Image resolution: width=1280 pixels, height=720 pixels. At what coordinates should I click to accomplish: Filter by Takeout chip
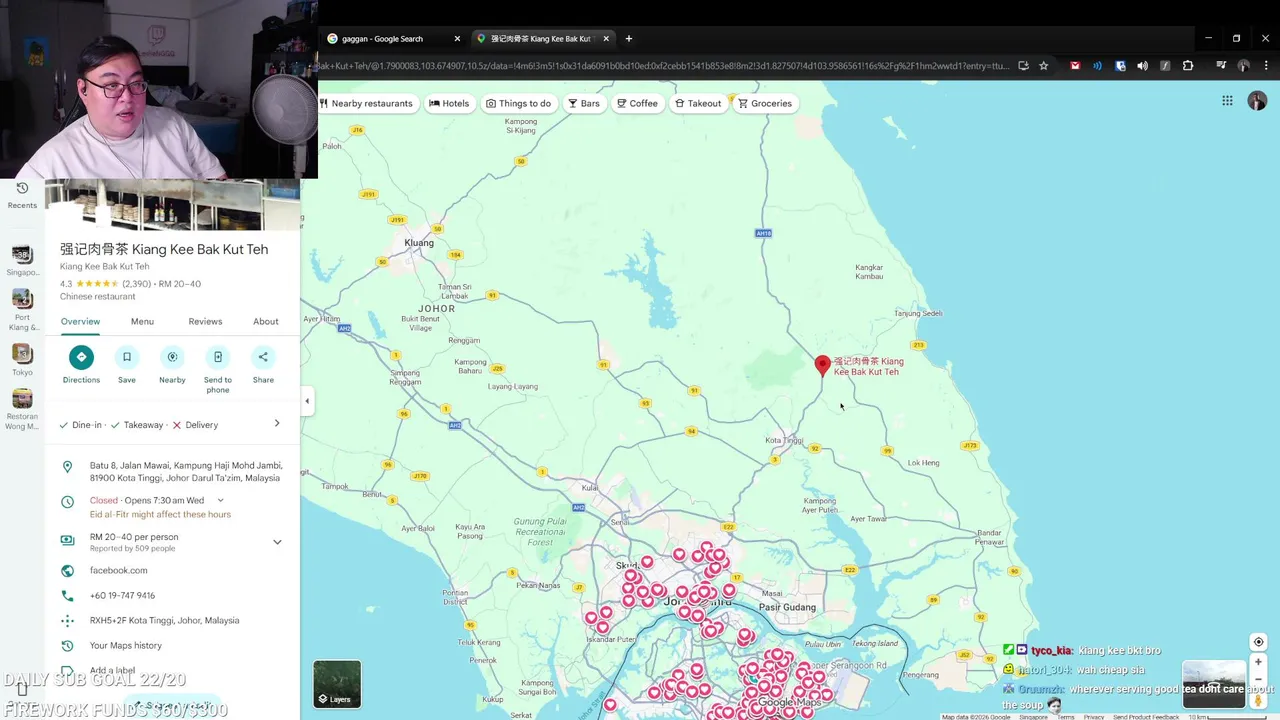698,103
